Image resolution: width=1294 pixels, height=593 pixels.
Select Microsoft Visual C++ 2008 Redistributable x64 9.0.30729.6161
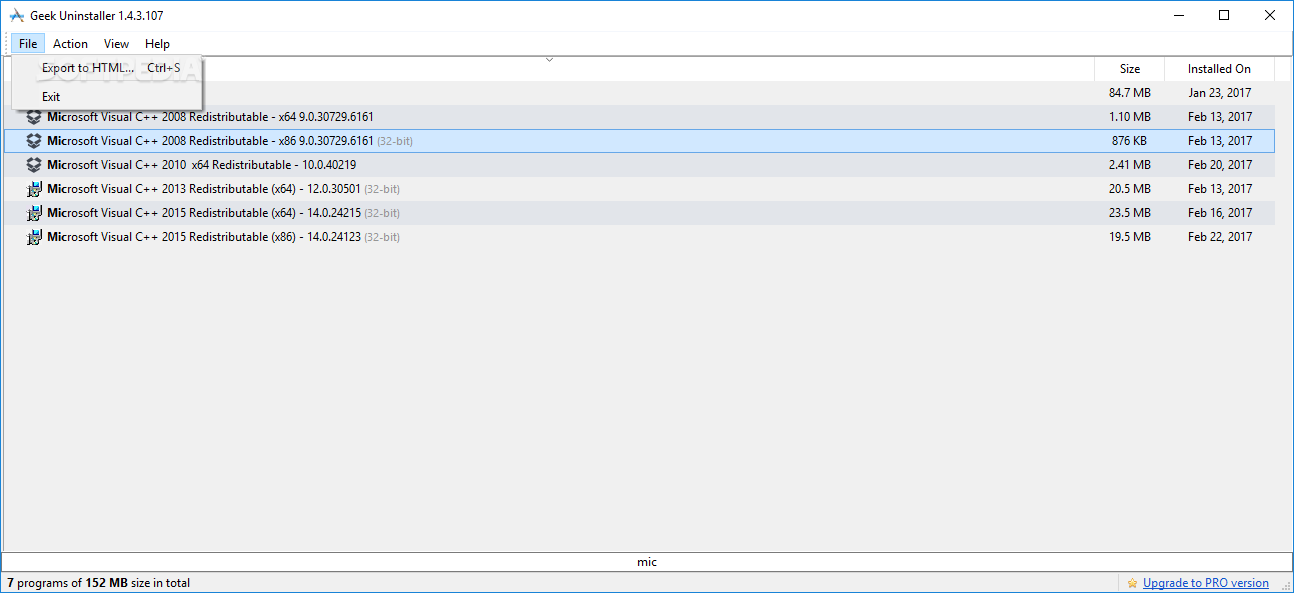[x=639, y=117]
